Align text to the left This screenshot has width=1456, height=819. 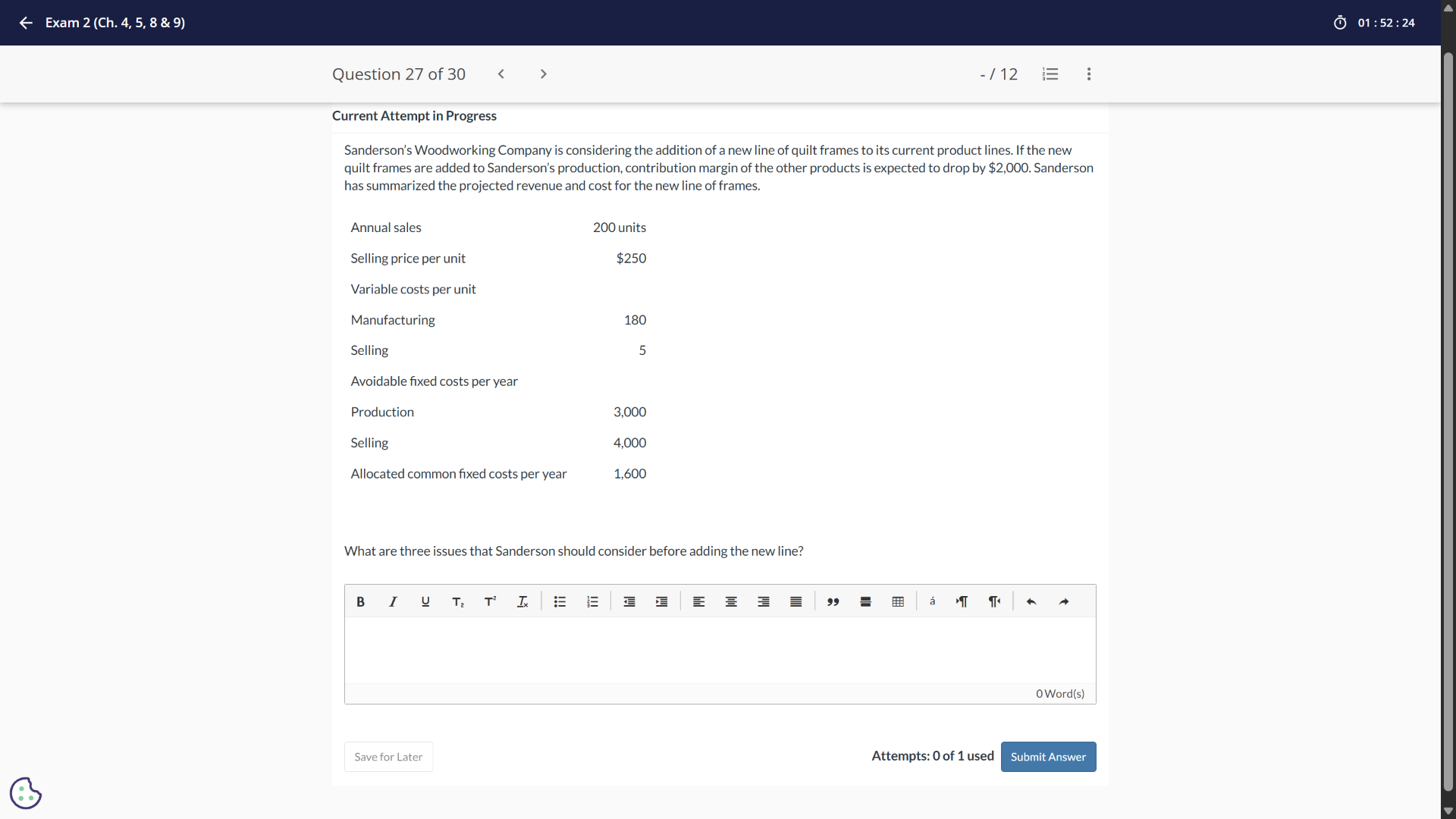[699, 601]
